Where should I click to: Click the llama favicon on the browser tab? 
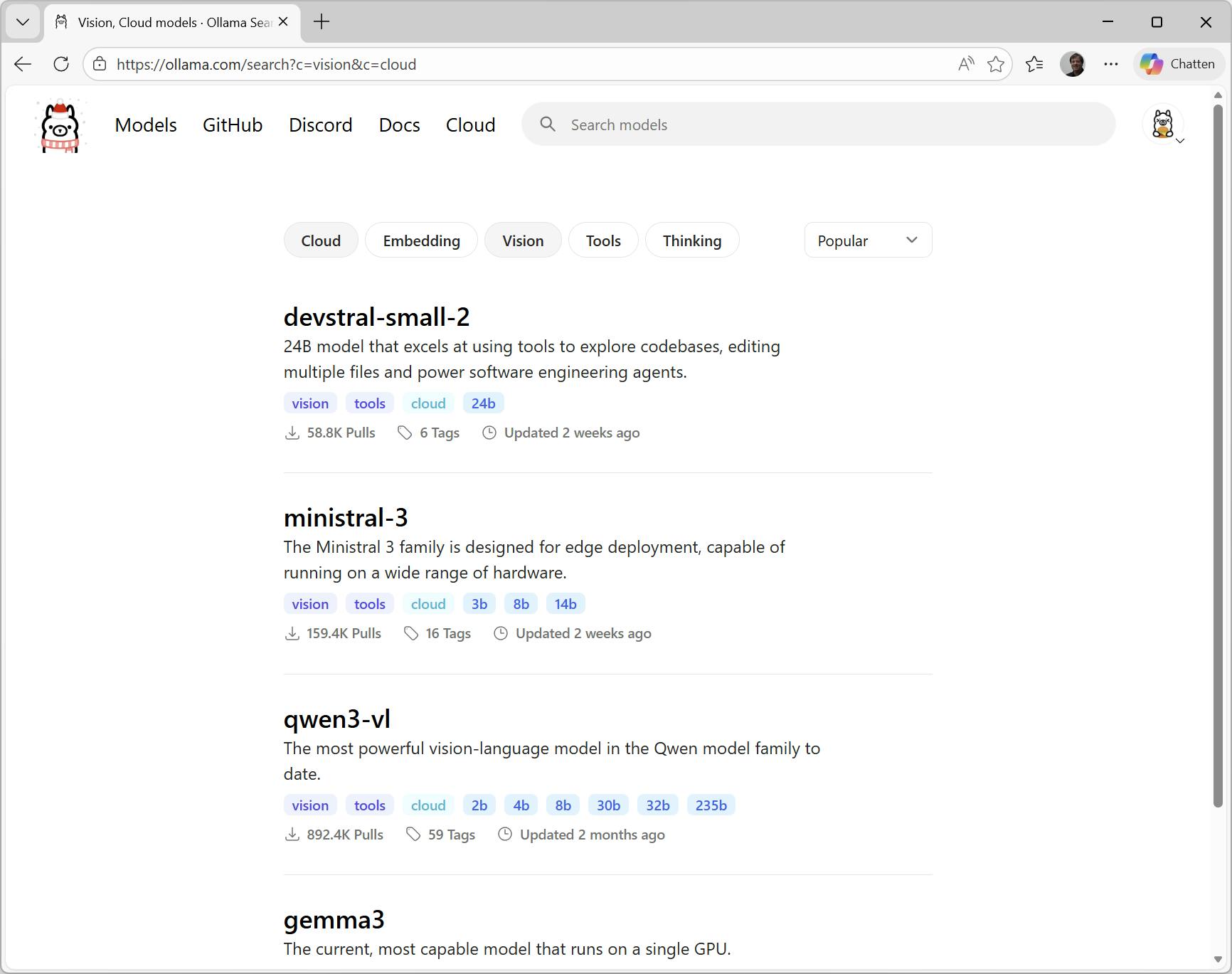(62, 22)
